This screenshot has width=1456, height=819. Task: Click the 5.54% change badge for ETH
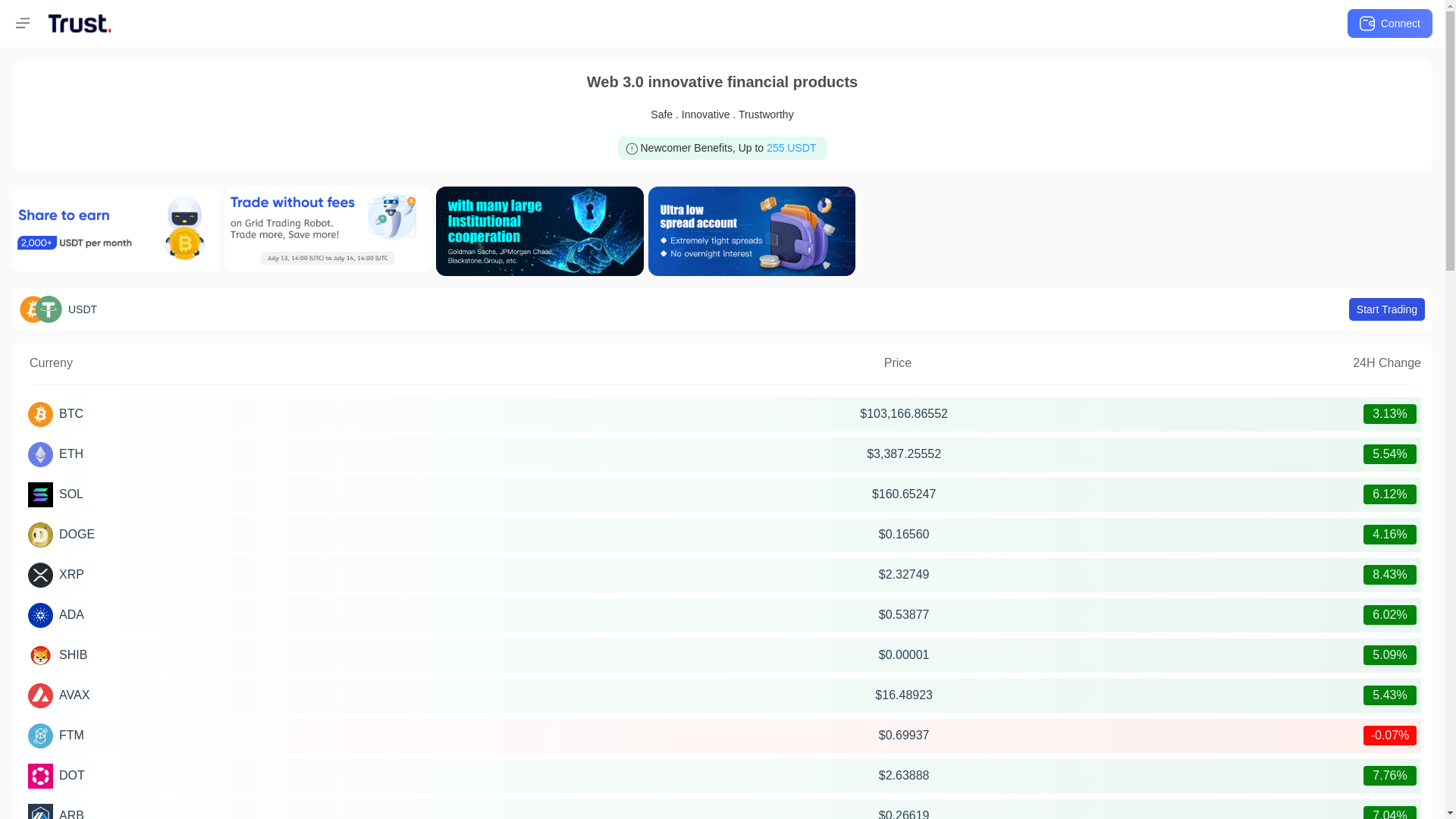click(x=1389, y=454)
